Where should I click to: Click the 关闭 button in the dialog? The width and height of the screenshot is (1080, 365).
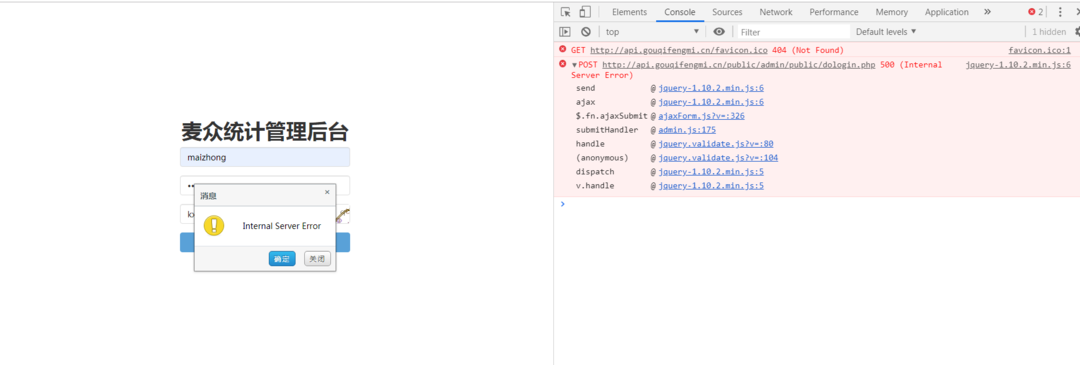tap(317, 259)
